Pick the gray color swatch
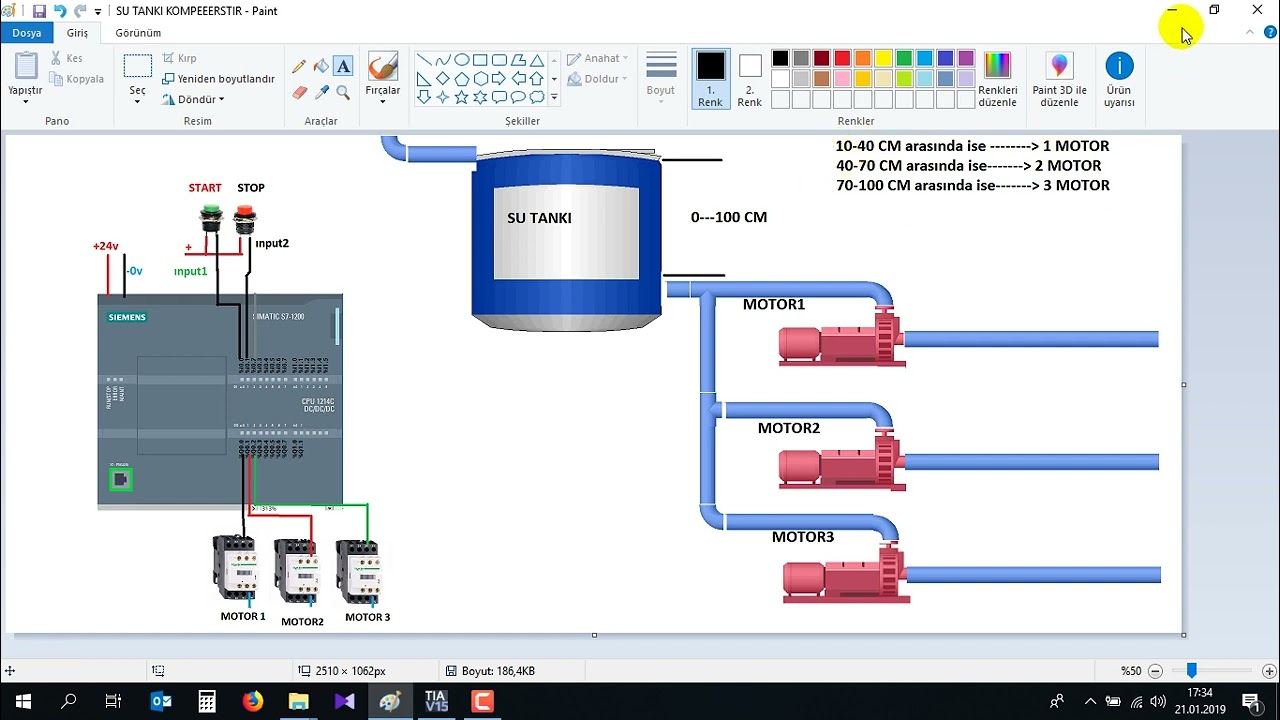The height and width of the screenshot is (720, 1280). pyautogui.click(x=801, y=58)
